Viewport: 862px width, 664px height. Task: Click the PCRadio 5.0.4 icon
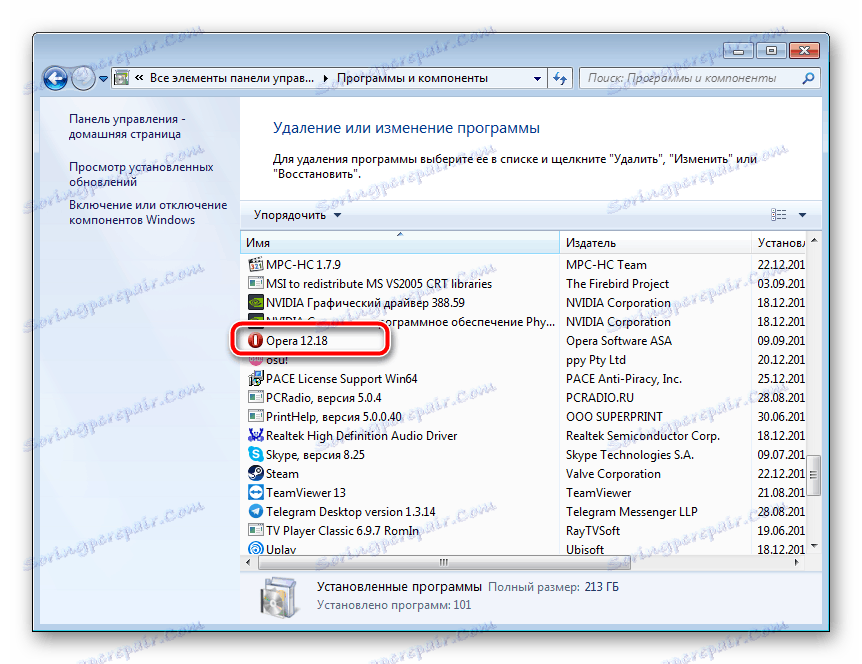point(256,397)
